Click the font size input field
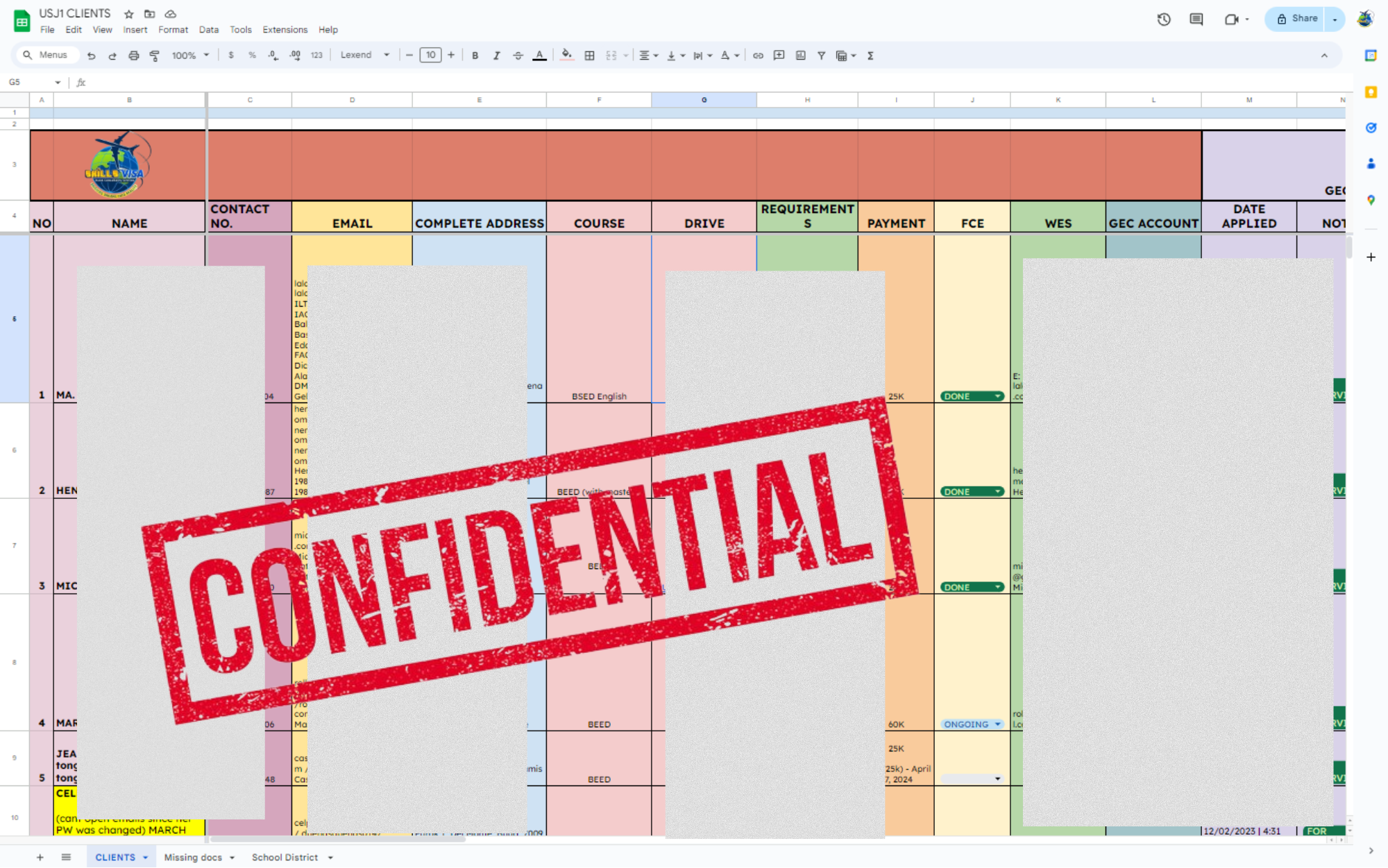The width and height of the screenshot is (1388, 868). 430,56
